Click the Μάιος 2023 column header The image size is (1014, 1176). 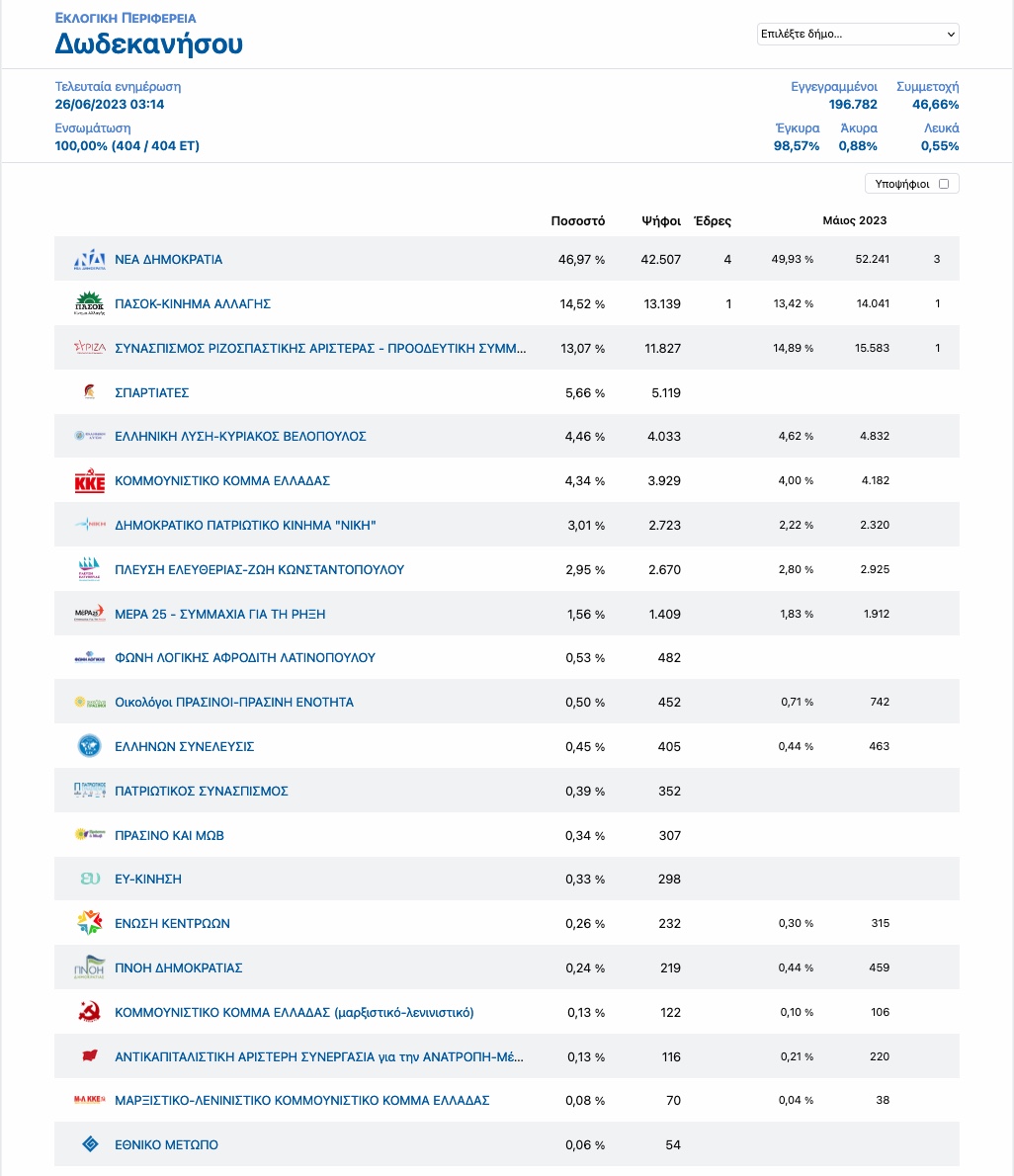[854, 220]
